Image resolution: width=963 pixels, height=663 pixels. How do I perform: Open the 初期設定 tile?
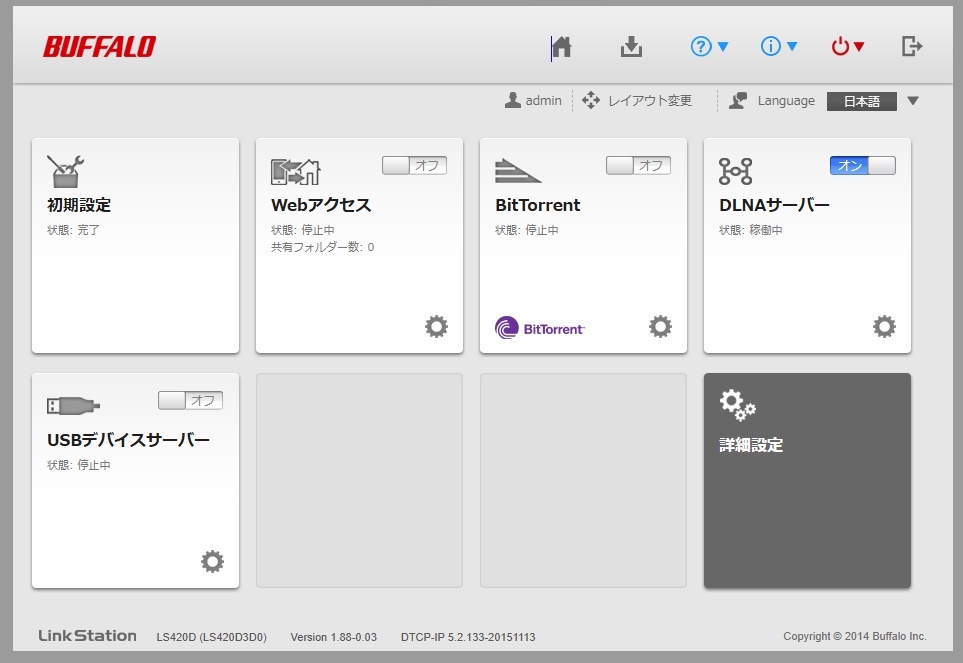[x=135, y=246]
